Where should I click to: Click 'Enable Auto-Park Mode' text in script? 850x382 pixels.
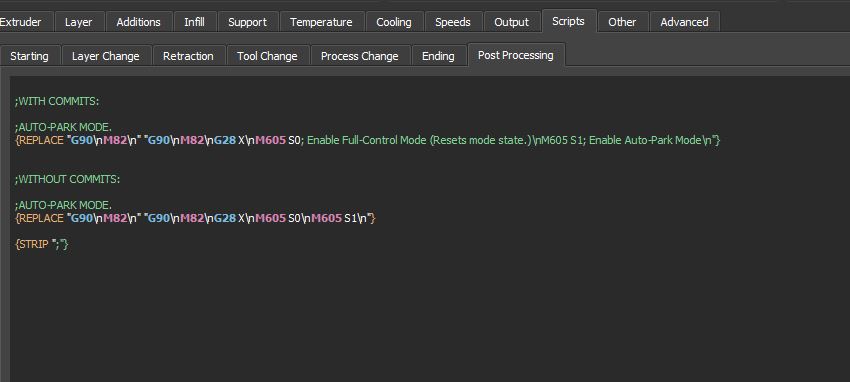click(645, 140)
